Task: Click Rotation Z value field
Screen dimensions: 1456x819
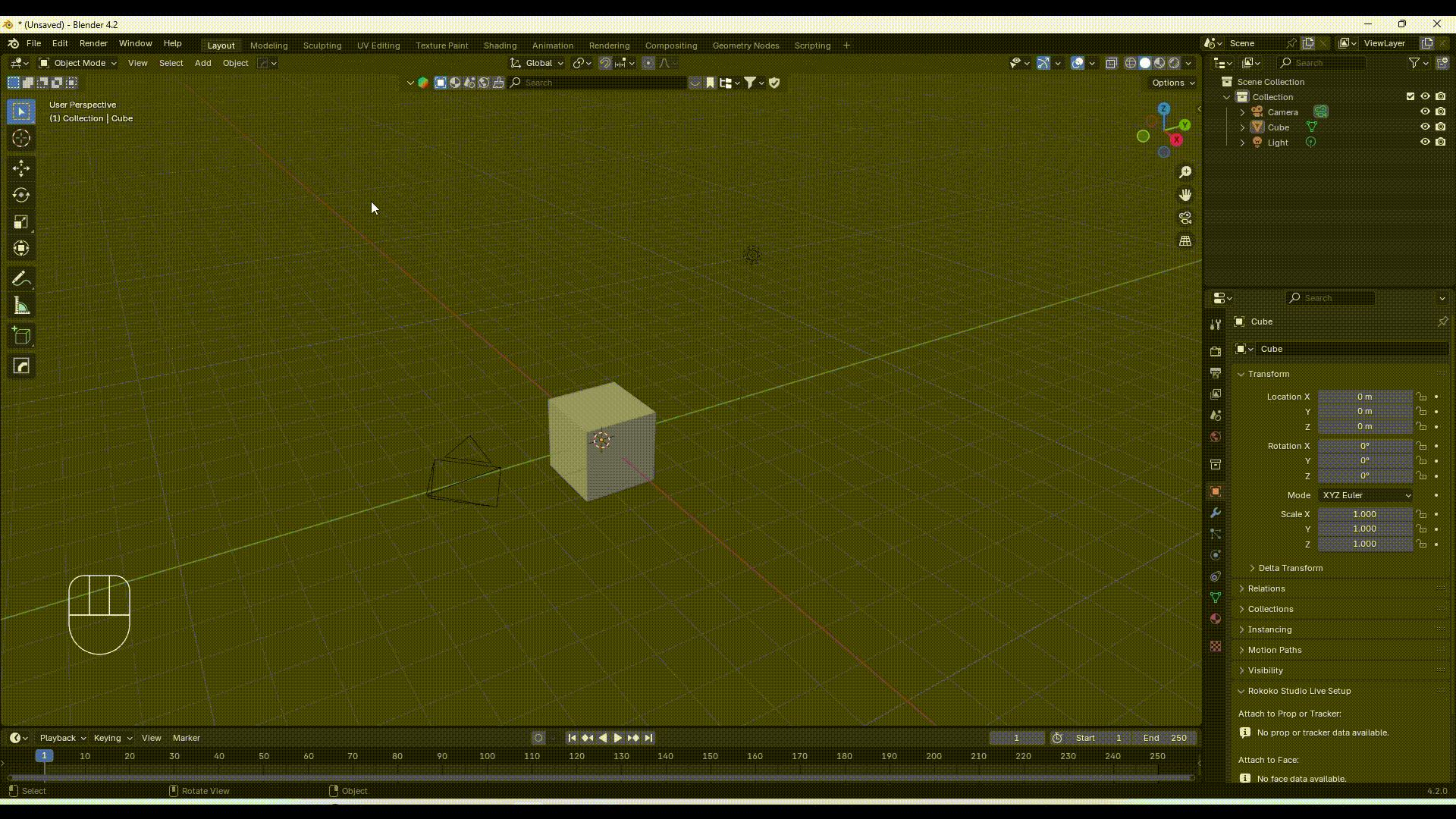Action: (x=1365, y=476)
